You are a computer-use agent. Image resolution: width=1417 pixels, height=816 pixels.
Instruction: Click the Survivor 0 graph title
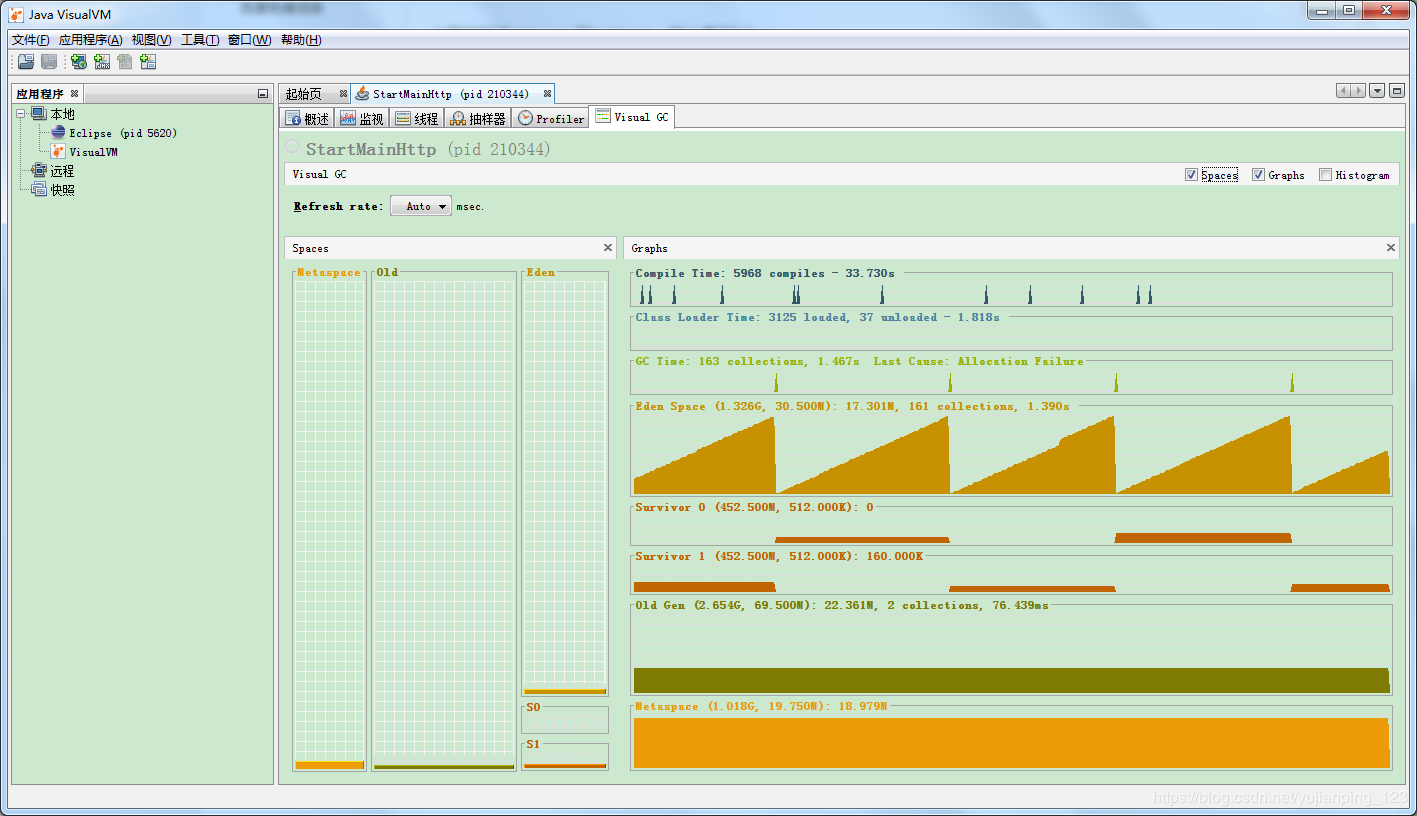click(x=754, y=507)
